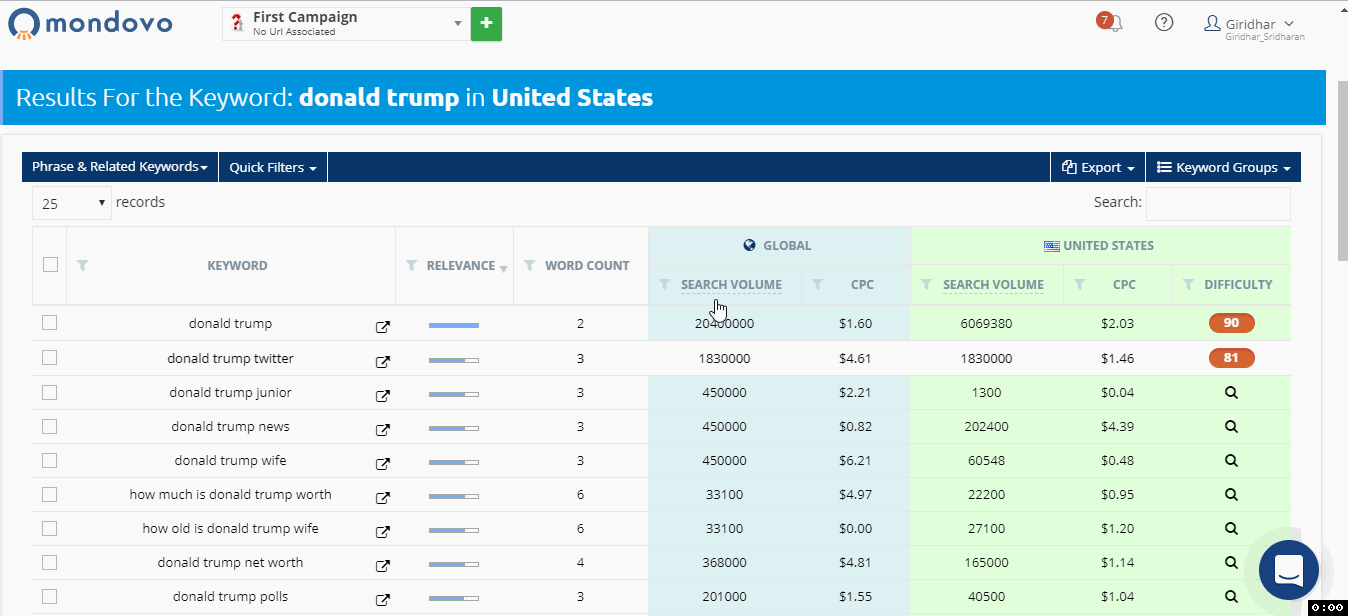
Task: Toggle the select-all checkbox in table header
Action: [x=50, y=265]
